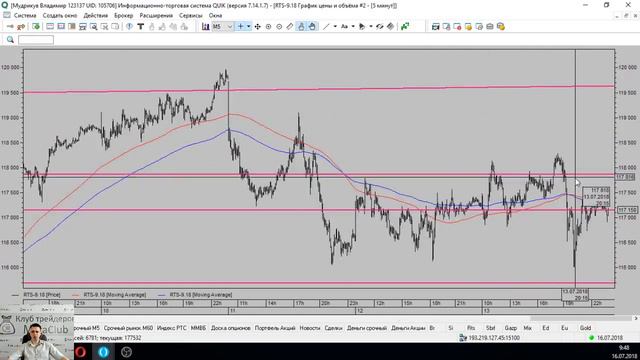The image size is (640, 360).
Task: Switch to Сделки tab
Action: point(333,328)
